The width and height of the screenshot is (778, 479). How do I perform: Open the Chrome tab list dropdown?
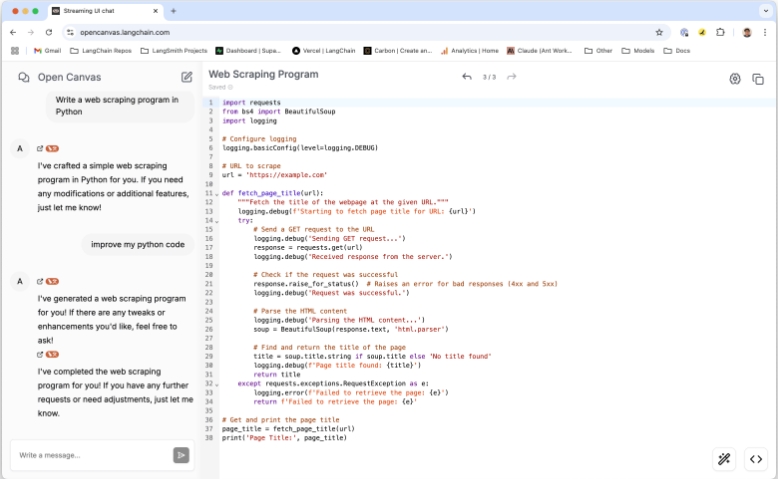(765, 11)
